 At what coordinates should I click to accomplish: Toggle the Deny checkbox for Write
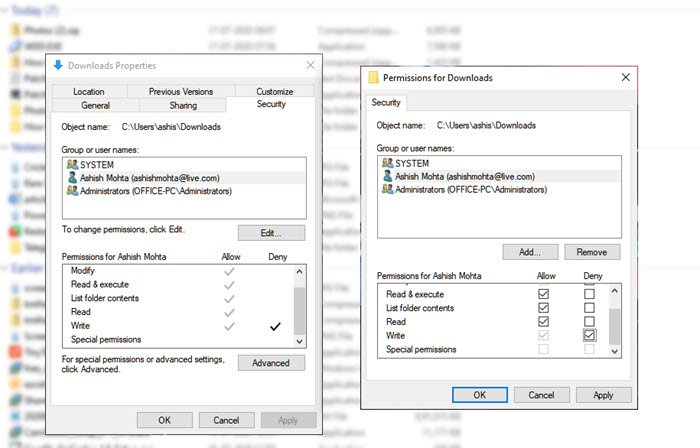589,336
